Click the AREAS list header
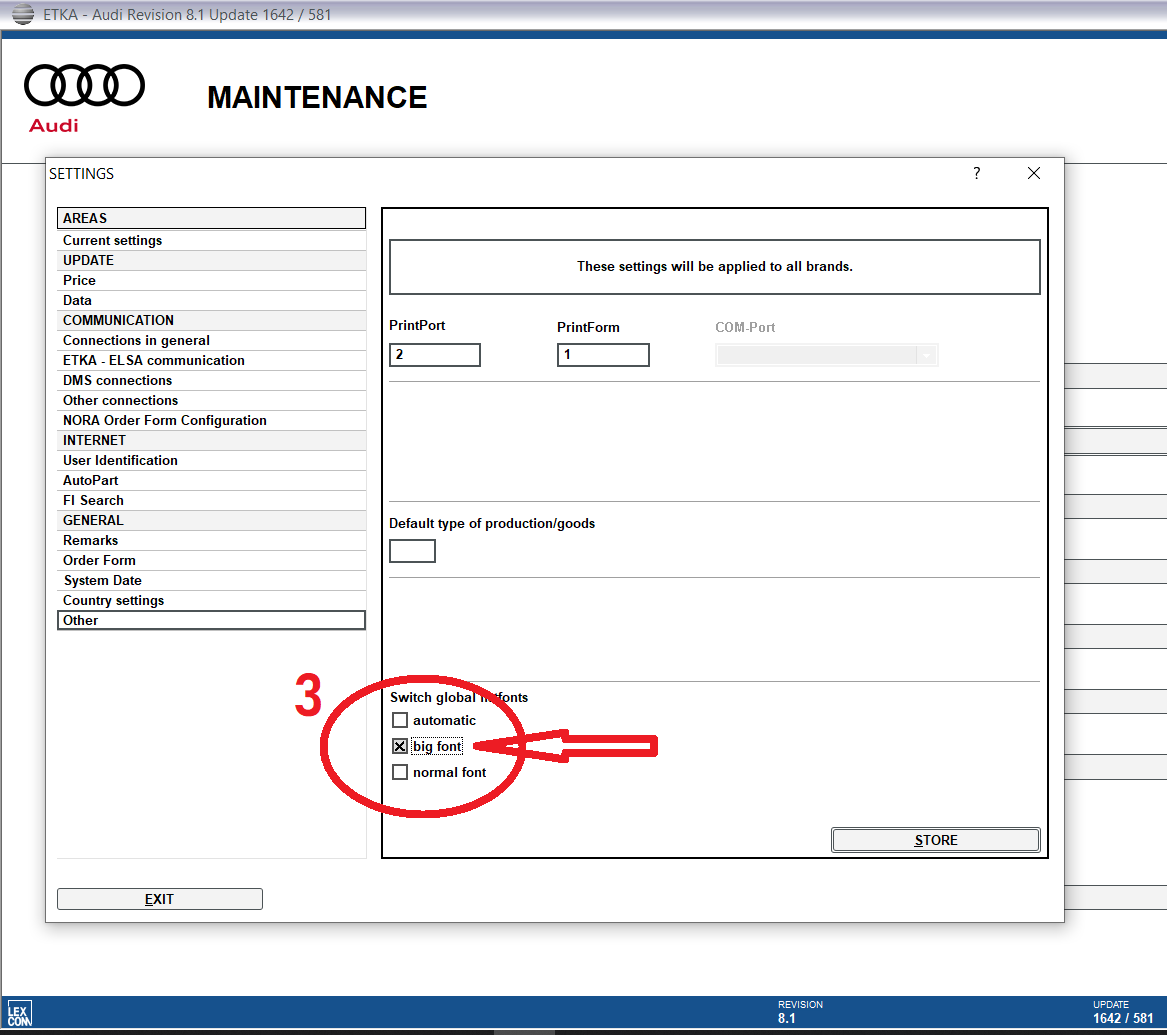 (211, 218)
